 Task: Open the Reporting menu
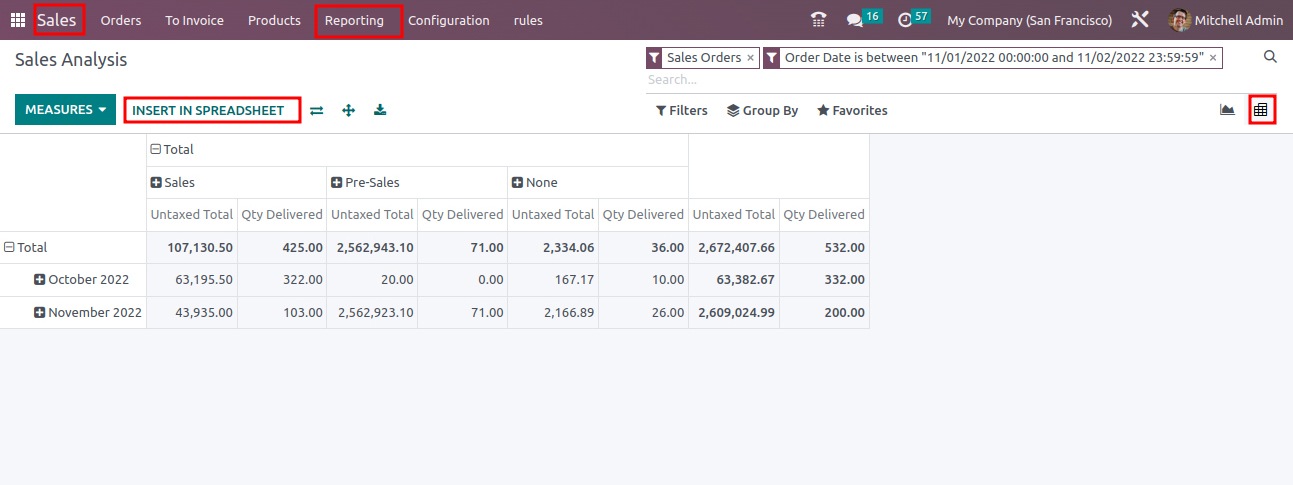click(354, 20)
